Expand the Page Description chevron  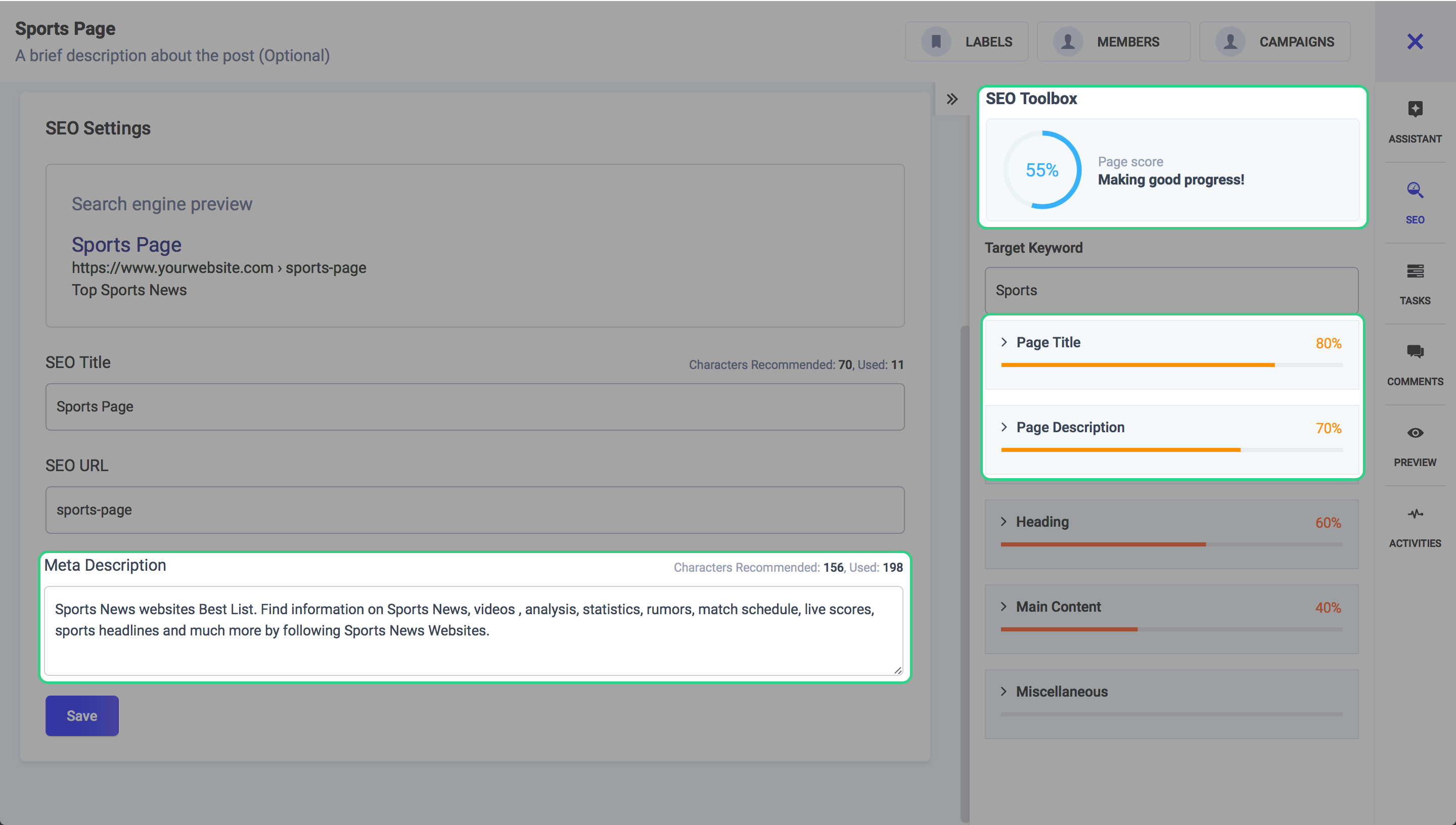1004,427
